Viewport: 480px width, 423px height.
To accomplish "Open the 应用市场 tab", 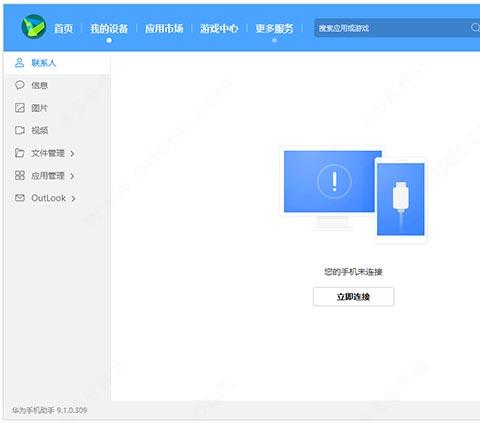I will coord(164,29).
